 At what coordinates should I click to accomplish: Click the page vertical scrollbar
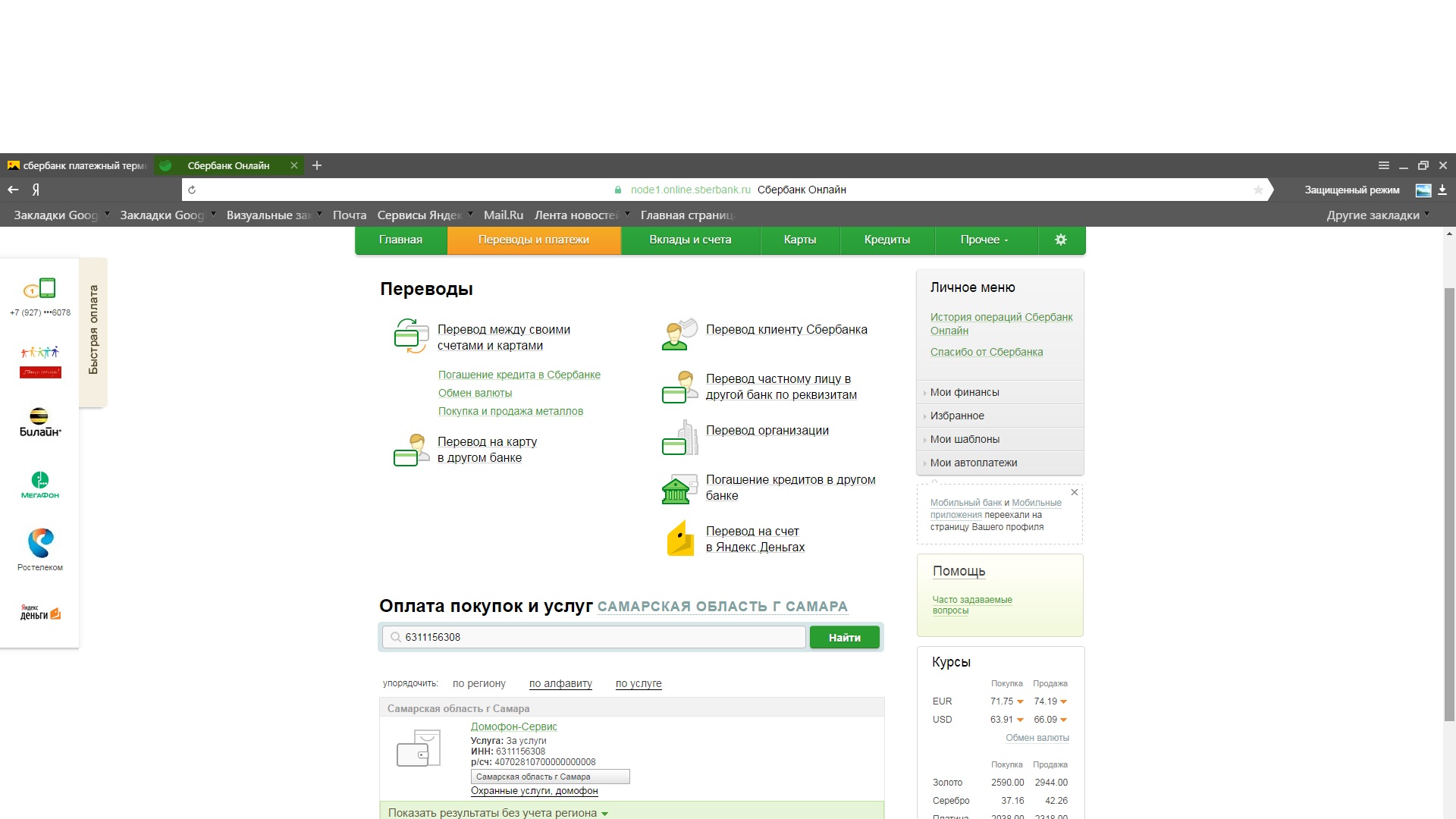1450,505
